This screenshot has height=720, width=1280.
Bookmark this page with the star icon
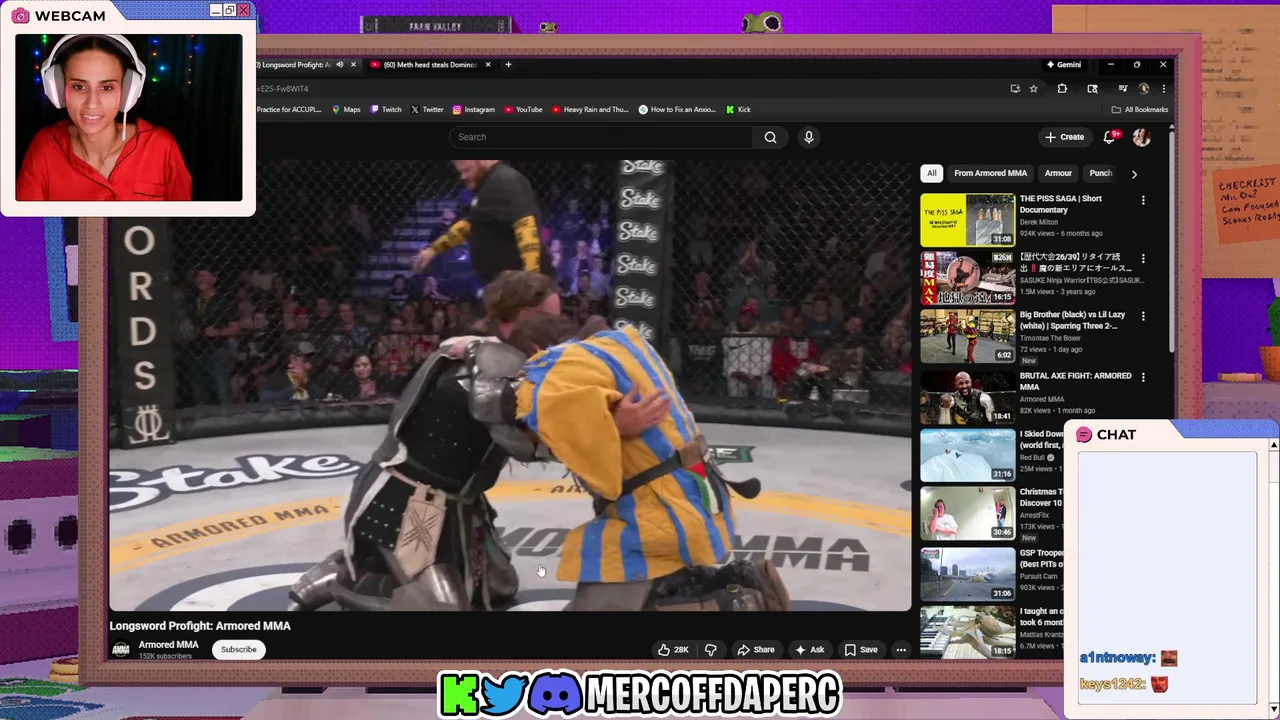[x=1034, y=89]
